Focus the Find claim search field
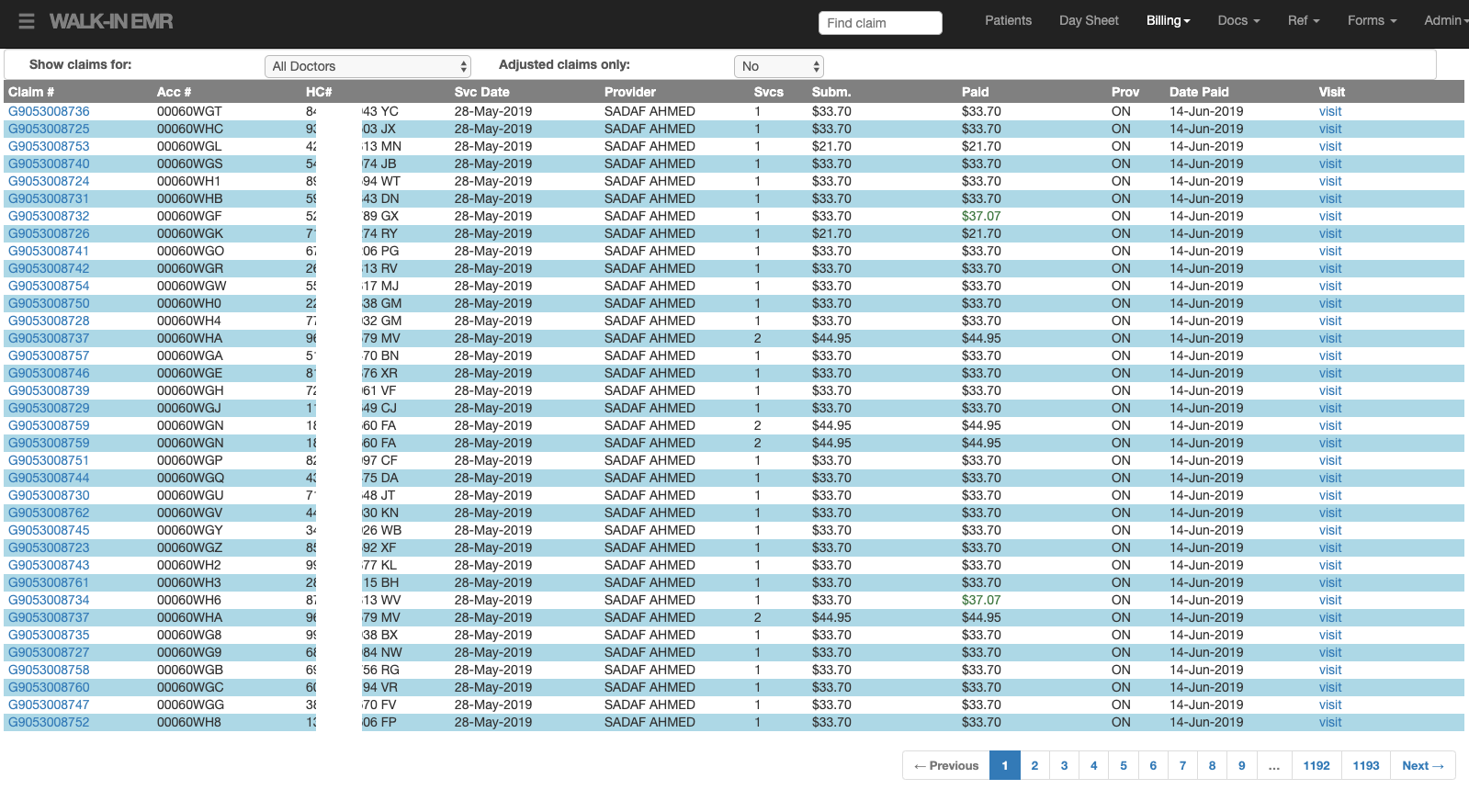This screenshot has width=1469, height=812. 880,23
